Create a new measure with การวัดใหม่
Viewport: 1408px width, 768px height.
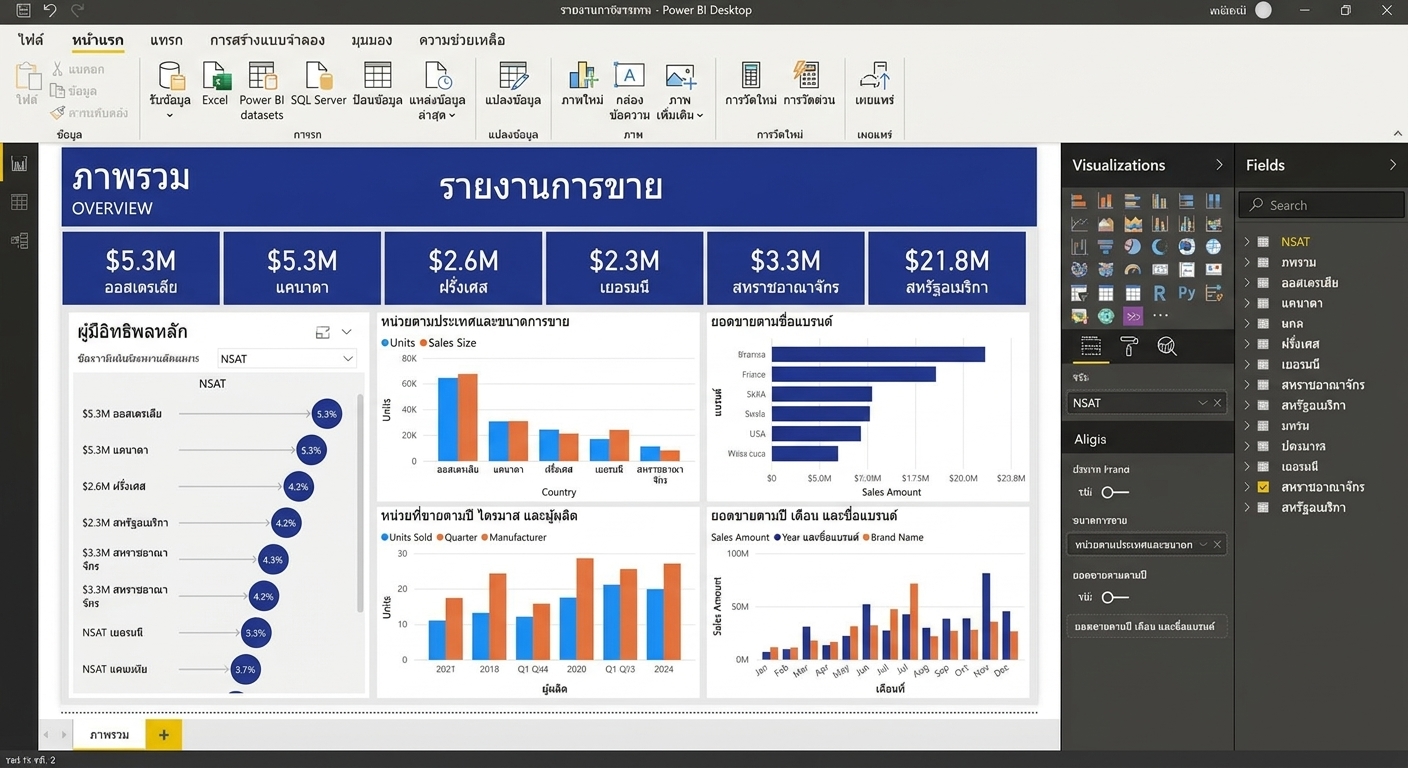click(751, 83)
